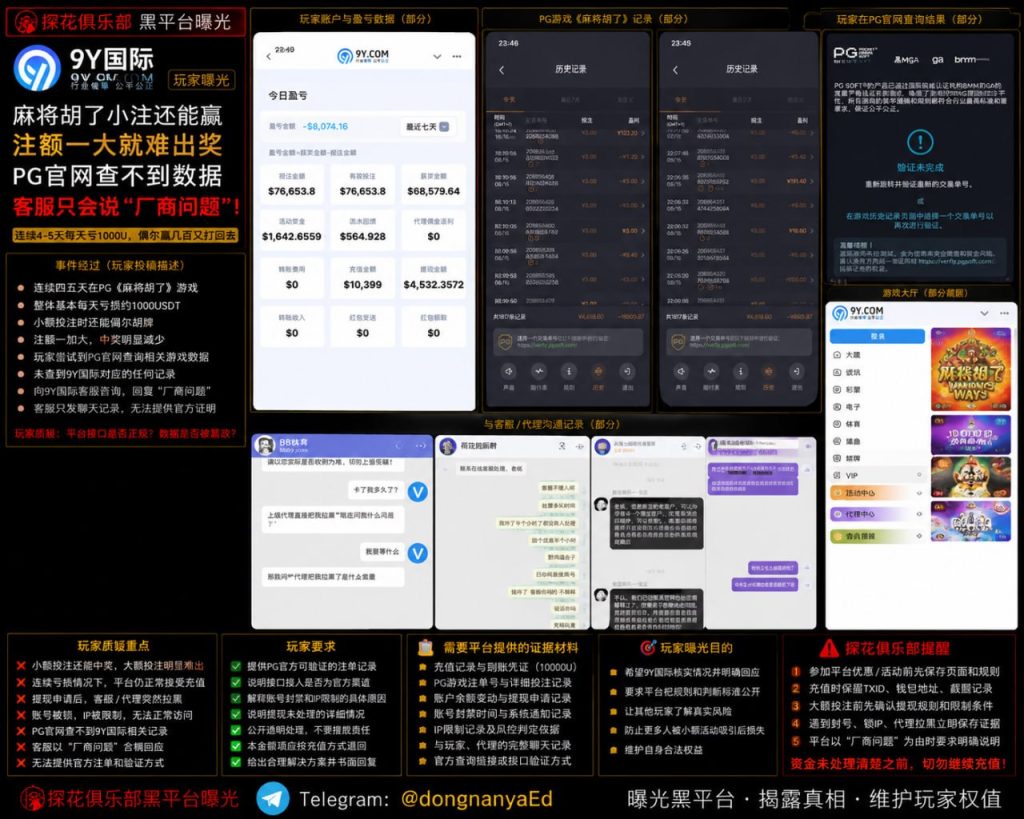Switch to the middle tab on the 23:45 history screen
This screenshot has height=819, width=1024.
741,99
